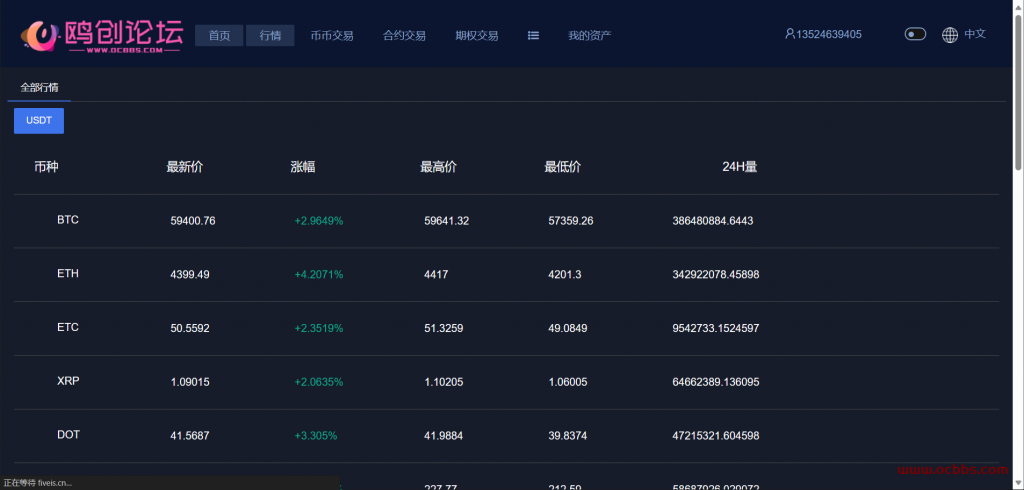Click ETH volume 342922078.45898
Image resolution: width=1024 pixels, height=490 pixels.
coord(716,274)
